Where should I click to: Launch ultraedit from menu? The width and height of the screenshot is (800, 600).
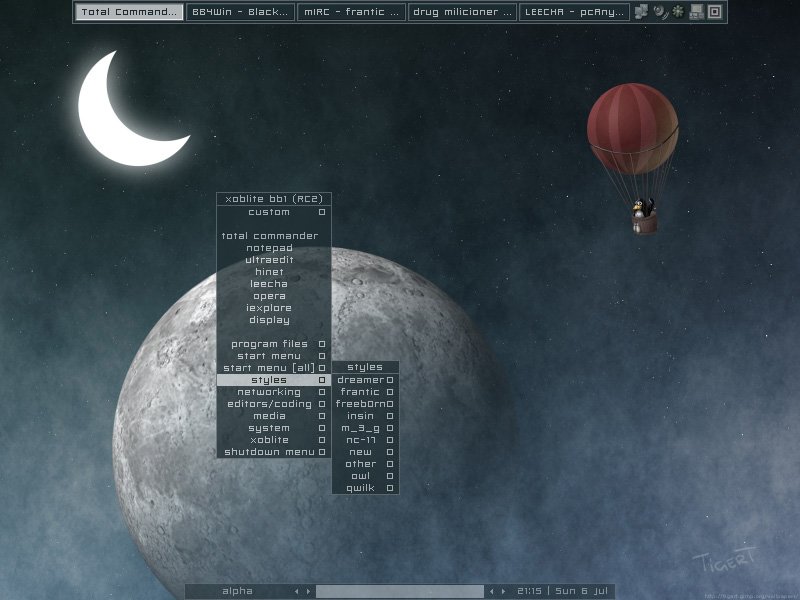274,260
